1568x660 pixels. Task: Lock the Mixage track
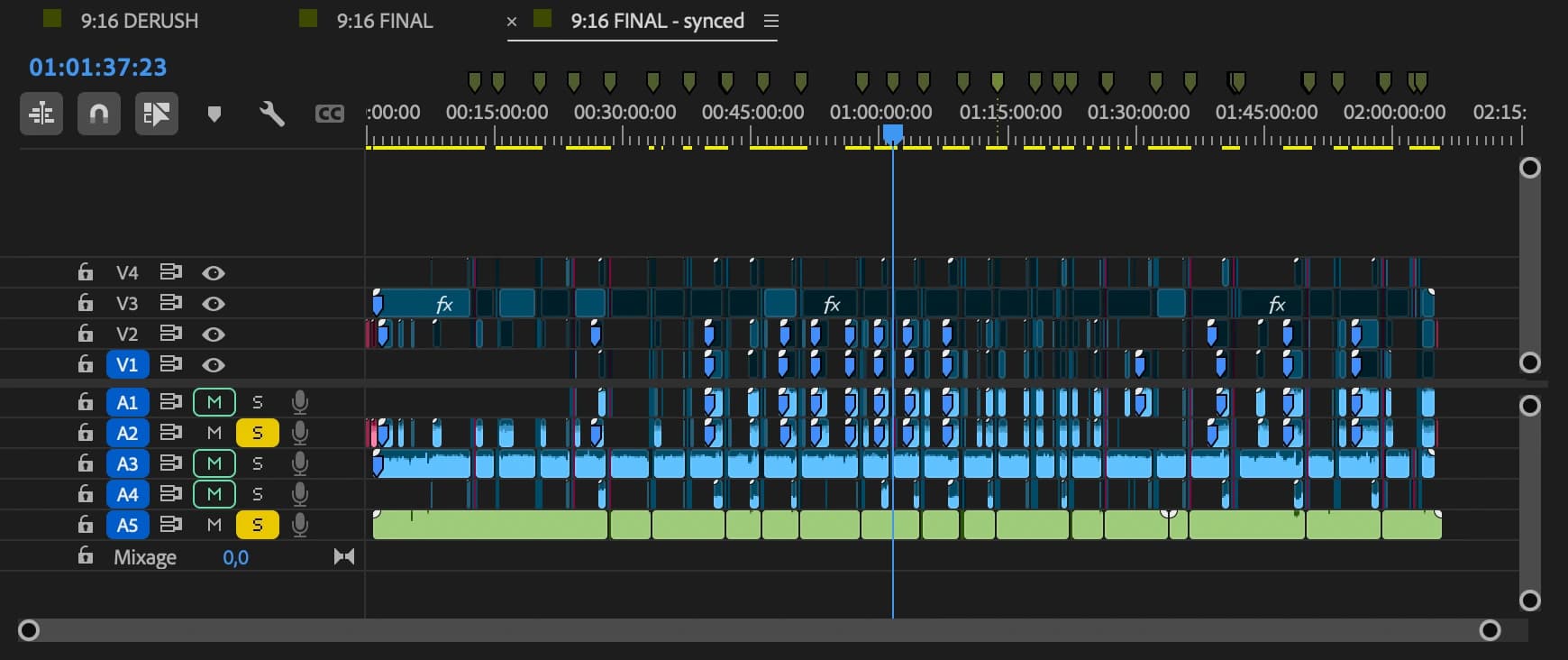pyautogui.click(x=85, y=555)
